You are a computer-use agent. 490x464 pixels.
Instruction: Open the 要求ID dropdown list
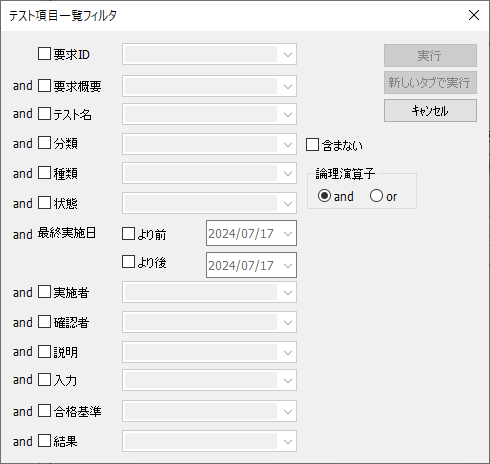click(288, 54)
